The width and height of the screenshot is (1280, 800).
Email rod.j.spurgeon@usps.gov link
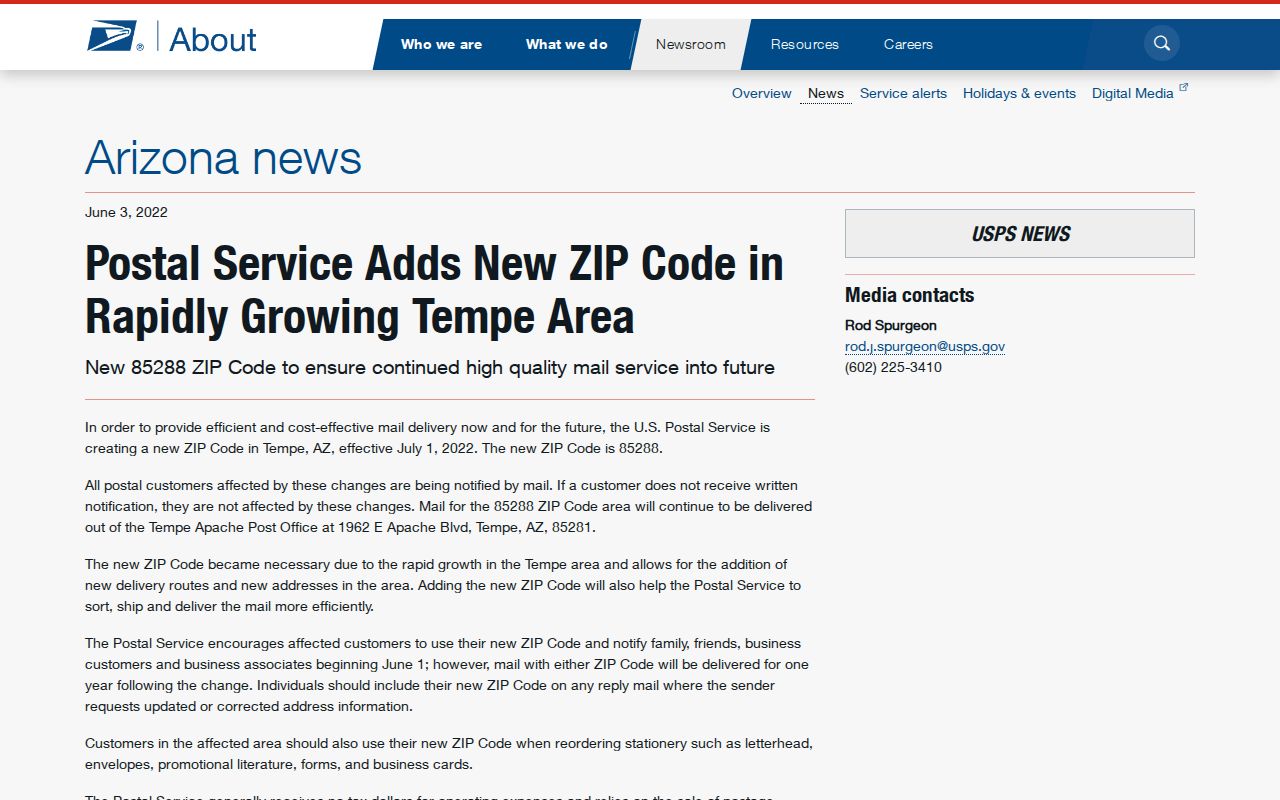(925, 346)
